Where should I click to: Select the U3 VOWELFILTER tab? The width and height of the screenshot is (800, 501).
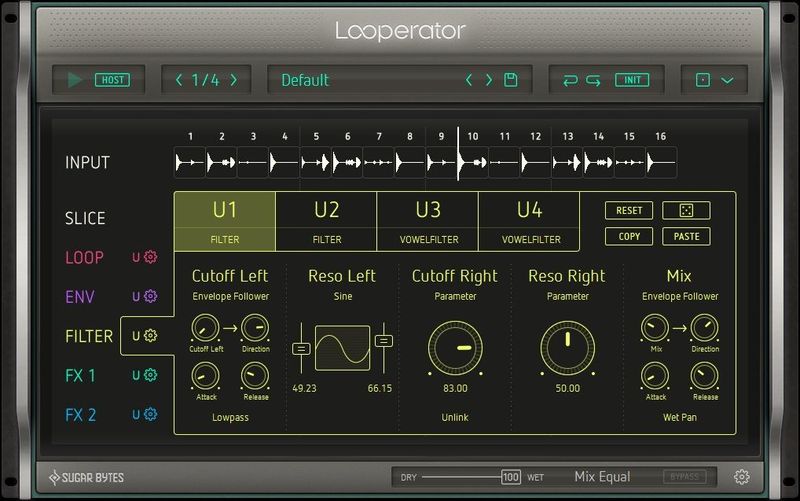428,221
